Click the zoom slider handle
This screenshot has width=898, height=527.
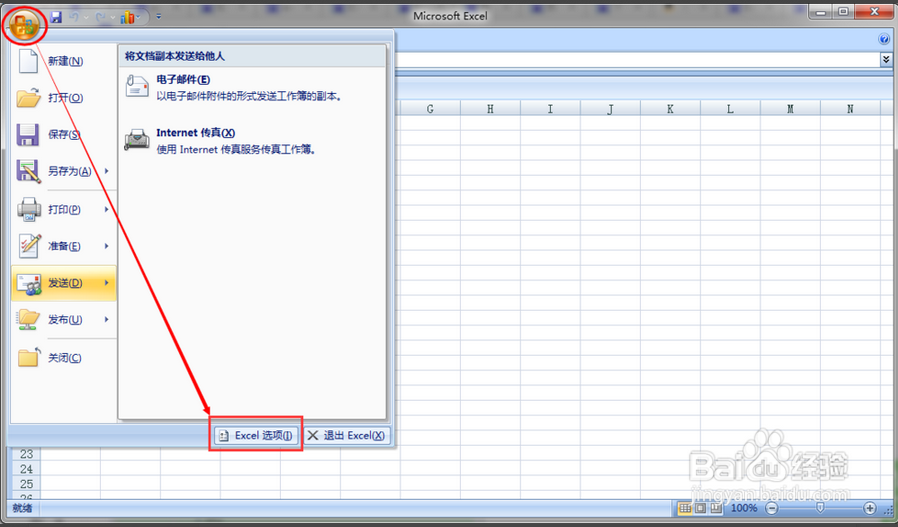coord(821,508)
